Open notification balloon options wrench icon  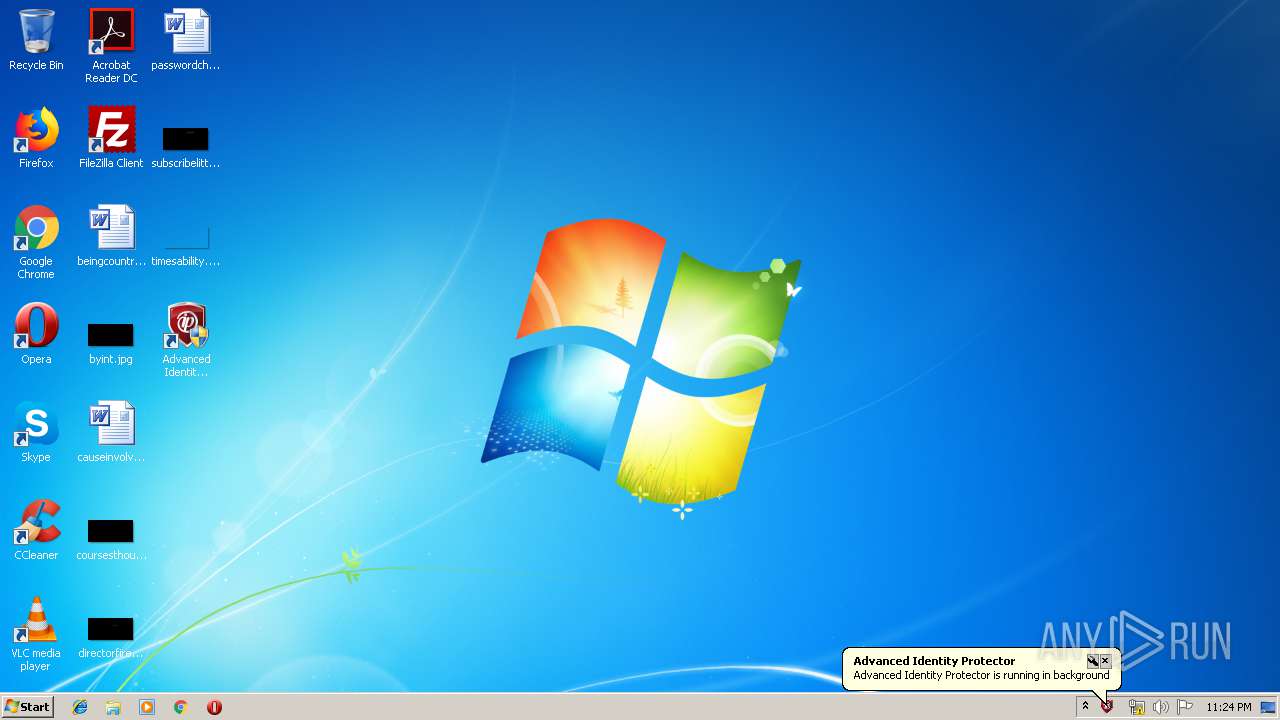(1093, 661)
